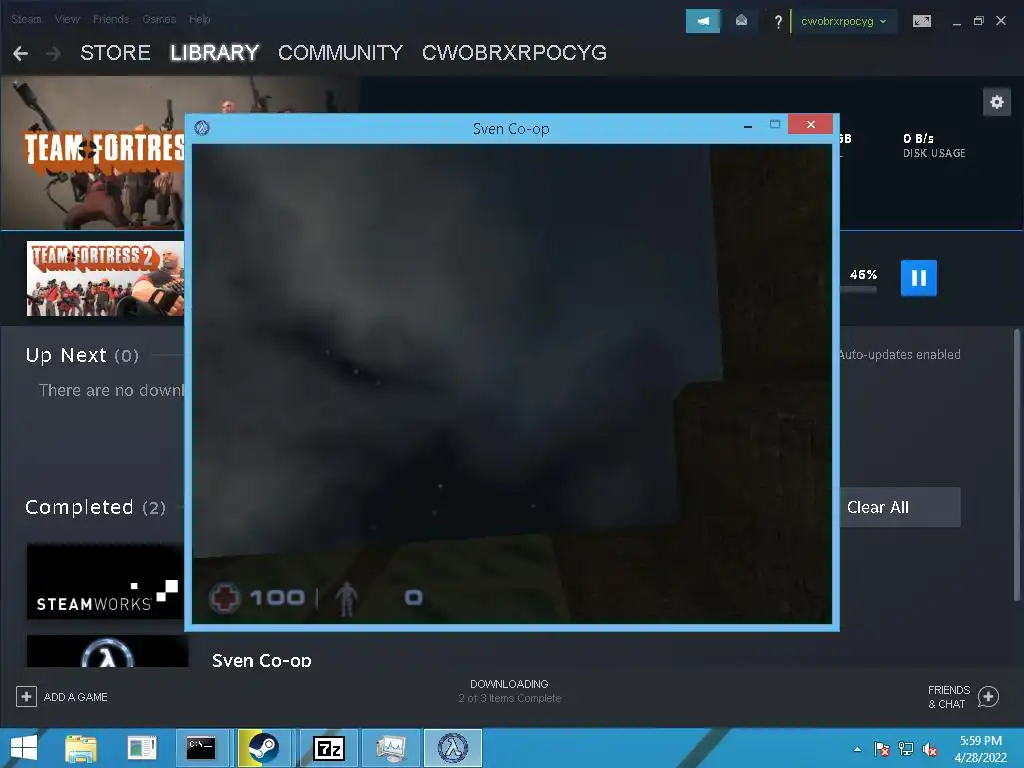
Task: Click the Sven Co-op taskbar icon
Action: (x=453, y=748)
